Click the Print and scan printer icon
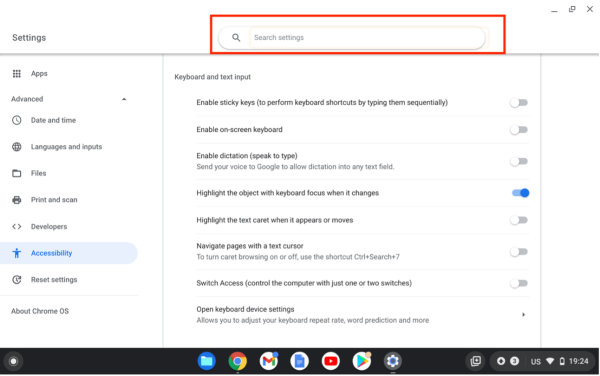Screen dimensions: 600x376 tap(16, 200)
